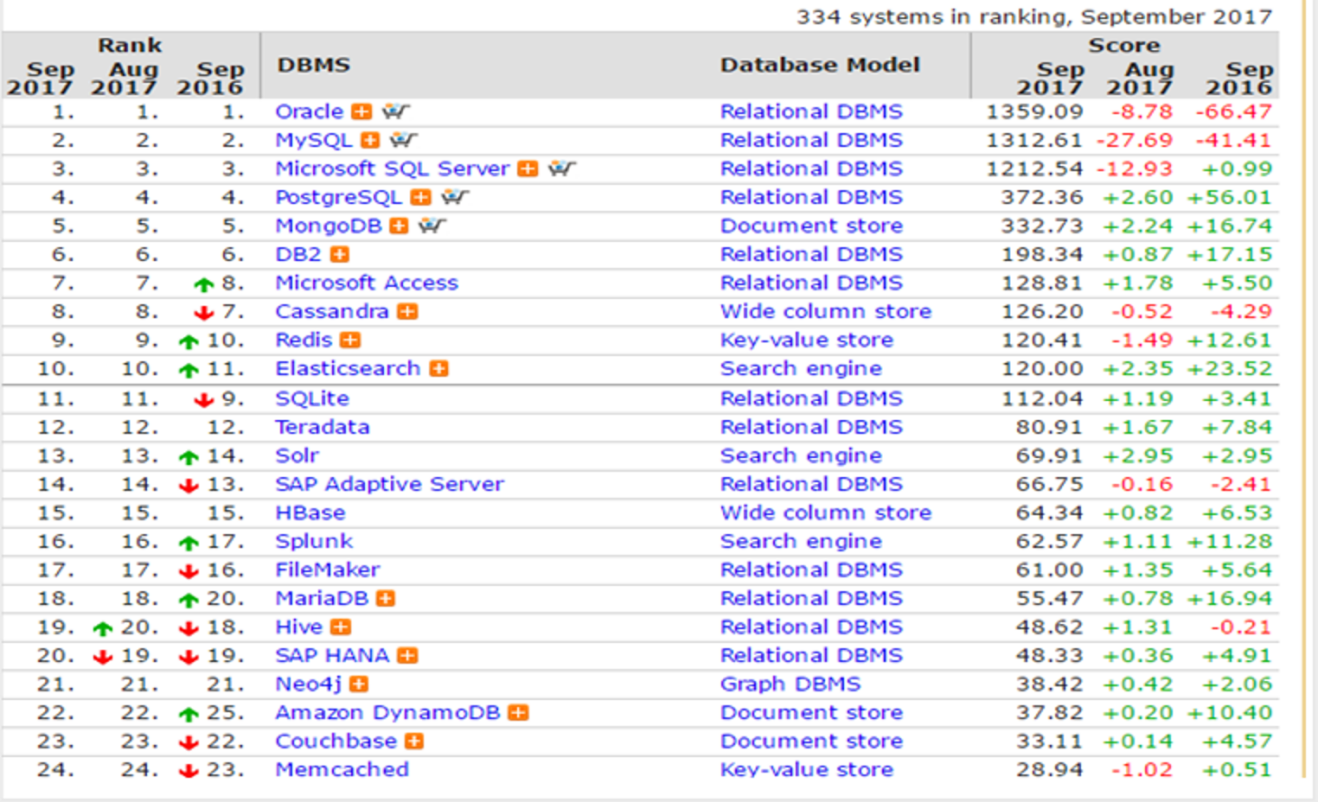The image size is (1318, 802).
Task: Click the green up arrow in Microsoft Access row
Action: point(204,285)
